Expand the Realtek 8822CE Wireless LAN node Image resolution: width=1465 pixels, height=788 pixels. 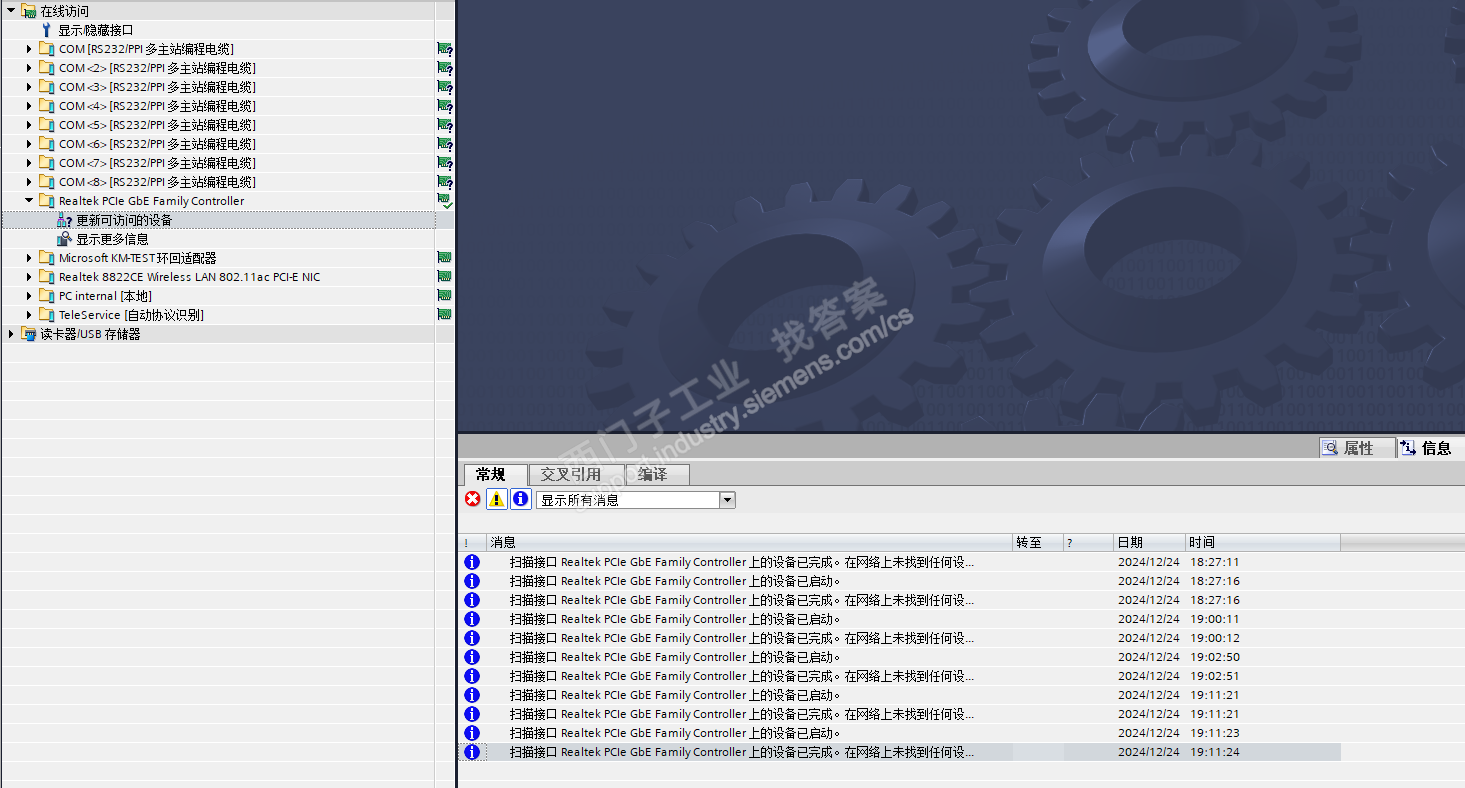pyautogui.click(x=29, y=277)
